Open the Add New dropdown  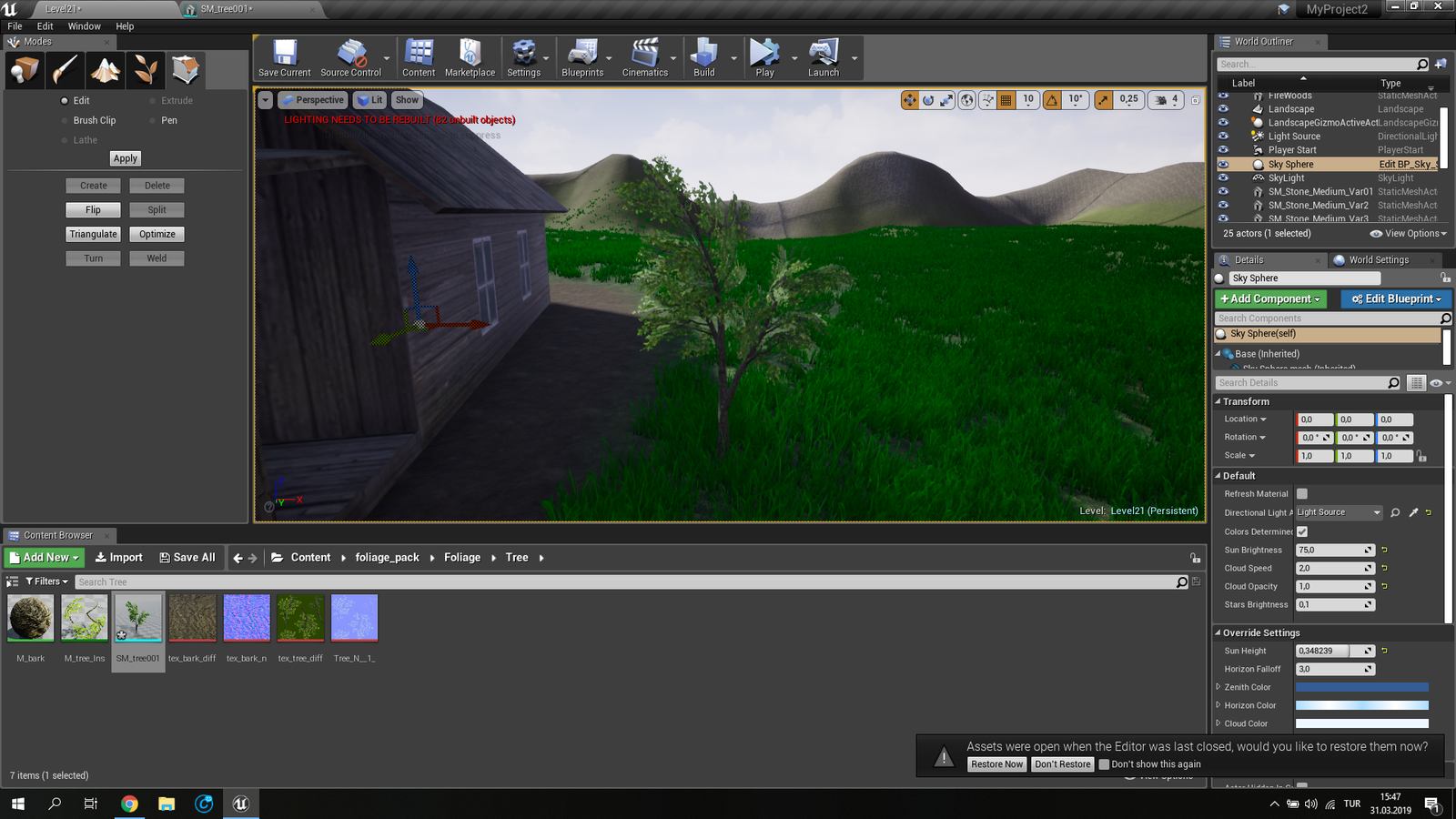(x=45, y=558)
